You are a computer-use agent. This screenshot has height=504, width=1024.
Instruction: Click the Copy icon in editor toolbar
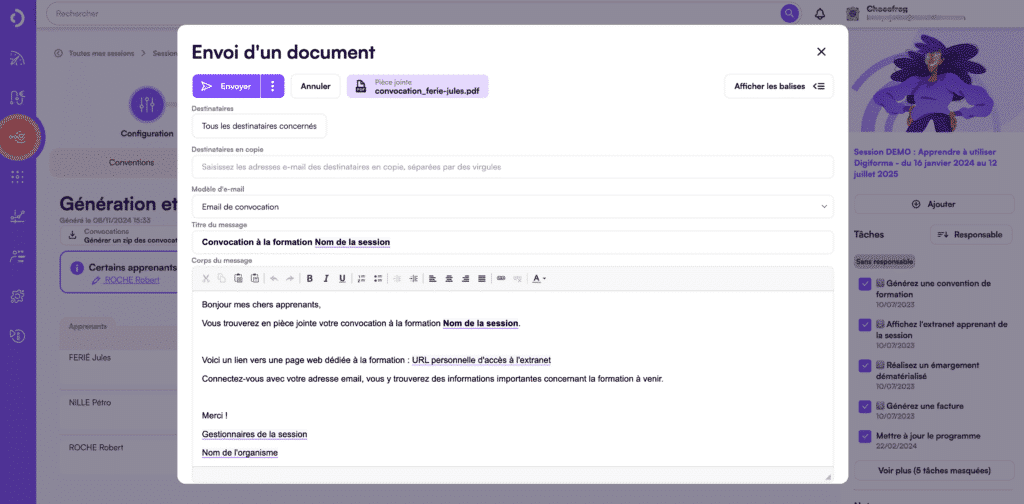click(x=222, y=279)
